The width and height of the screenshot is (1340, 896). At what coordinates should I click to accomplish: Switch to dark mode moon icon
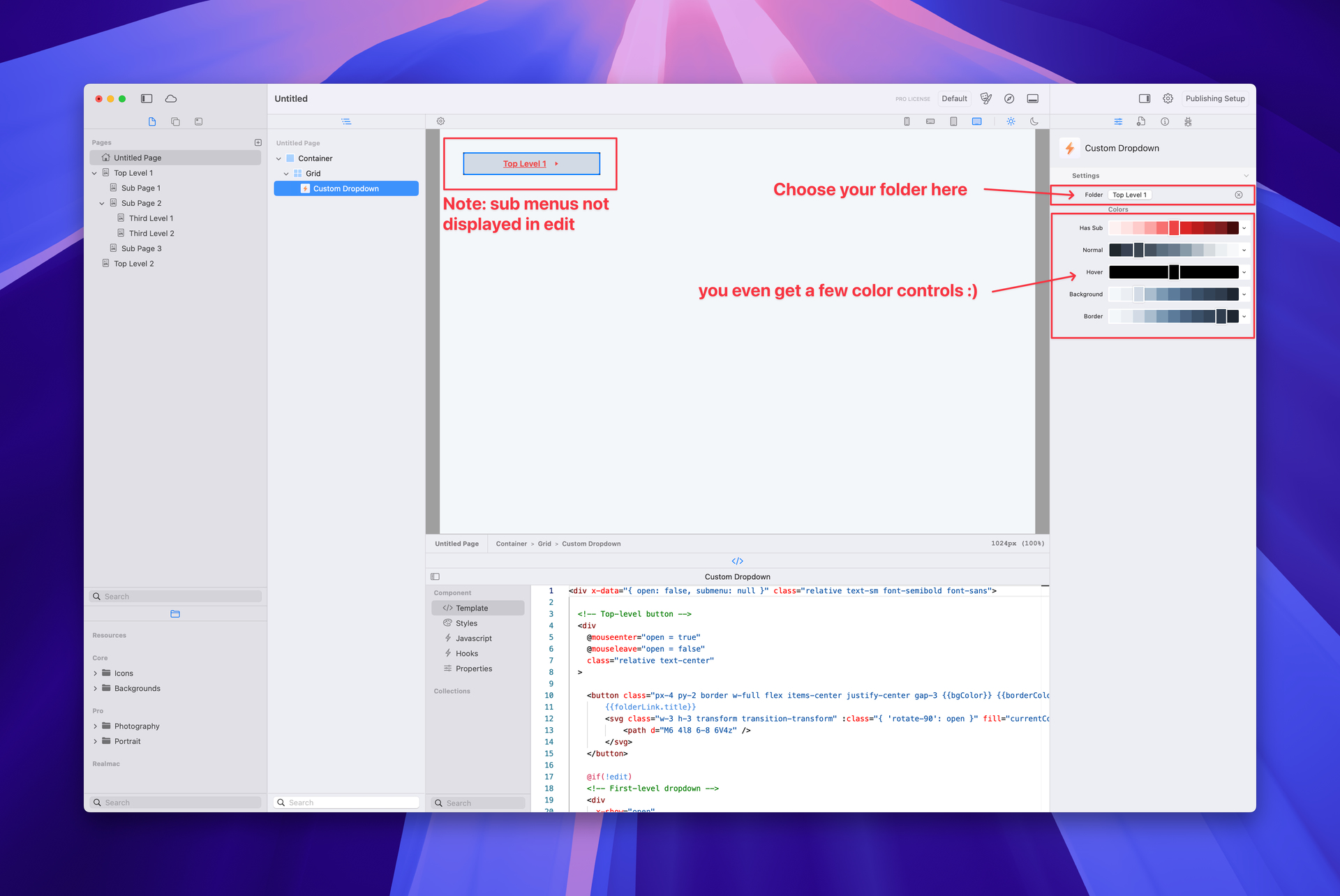[1034, 121]
